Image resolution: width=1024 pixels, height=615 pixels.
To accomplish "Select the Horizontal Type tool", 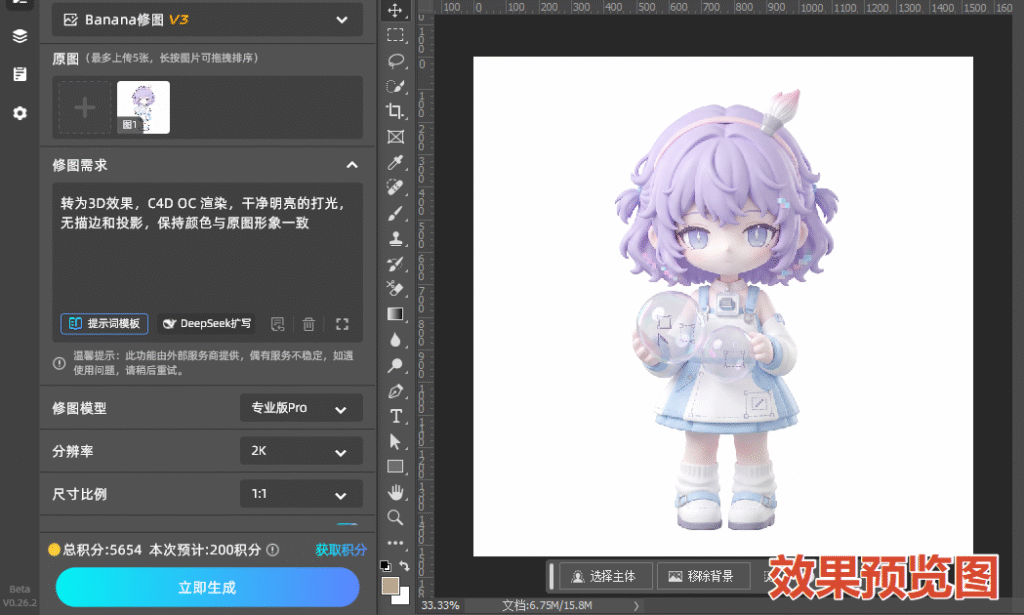I will click(x=395, y=416).
